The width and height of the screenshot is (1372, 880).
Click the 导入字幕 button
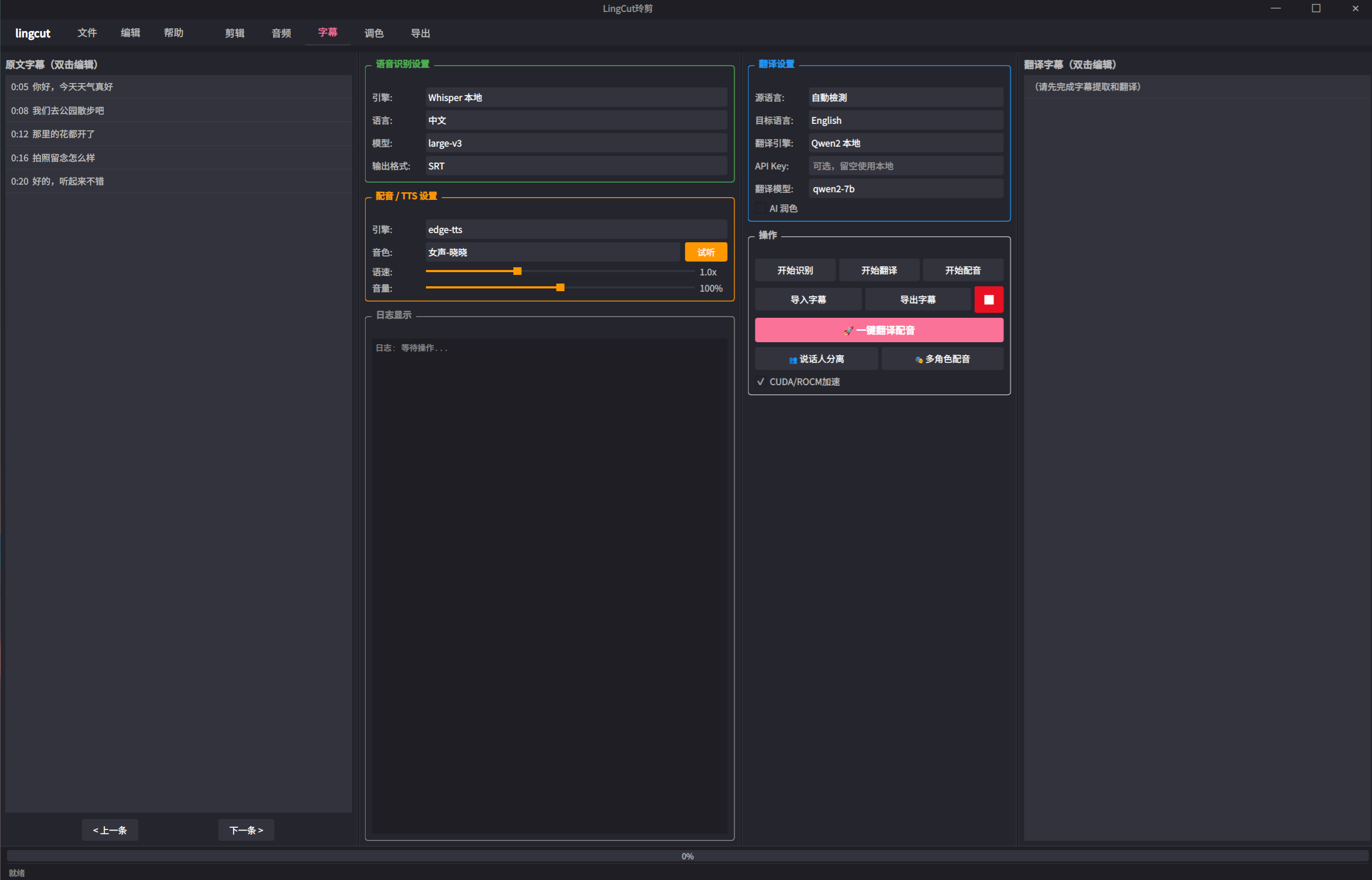808,299
